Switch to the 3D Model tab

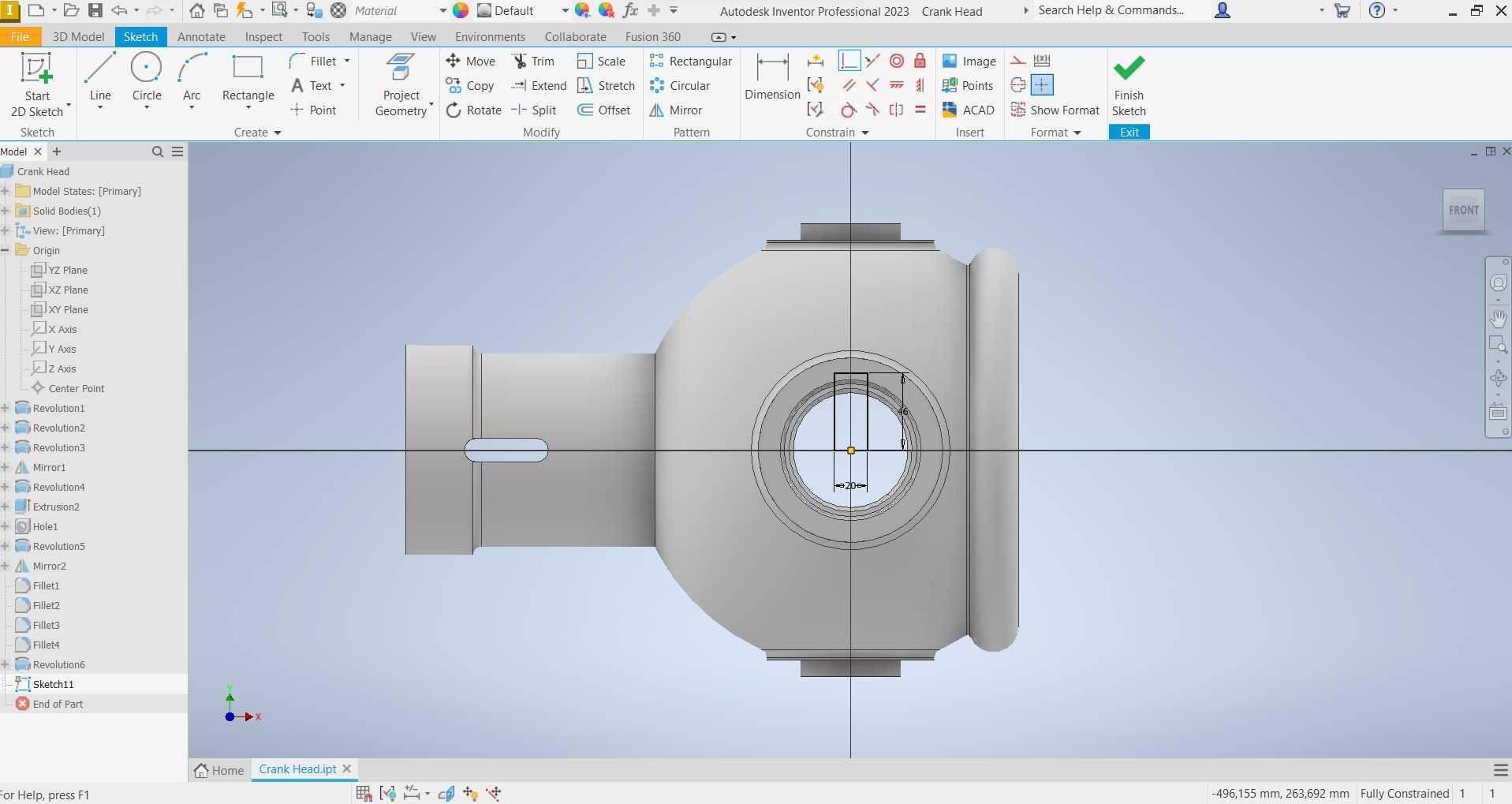coord(78,36)
